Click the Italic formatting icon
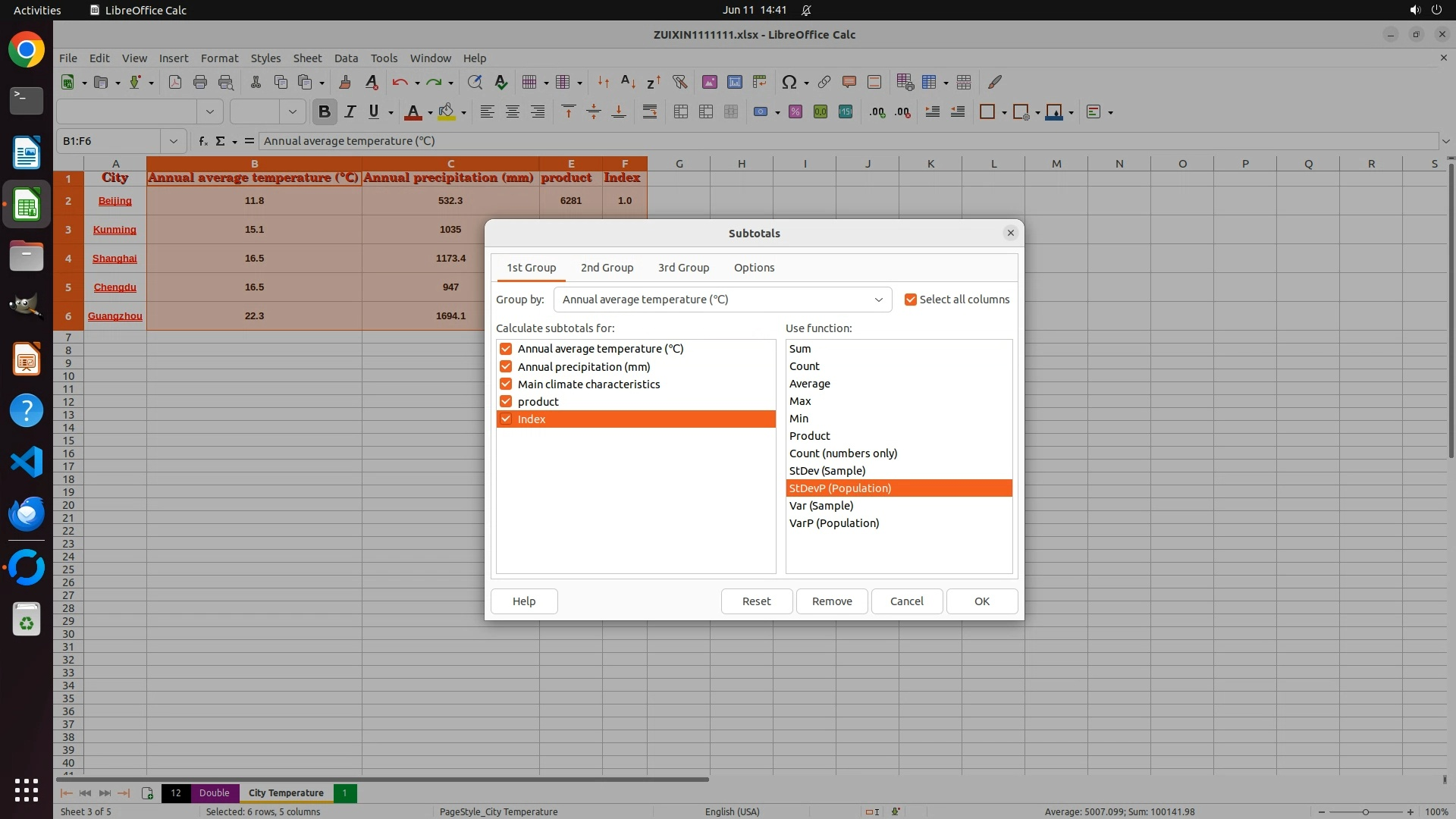This screenshot has height=819, width=1456. 350,112
